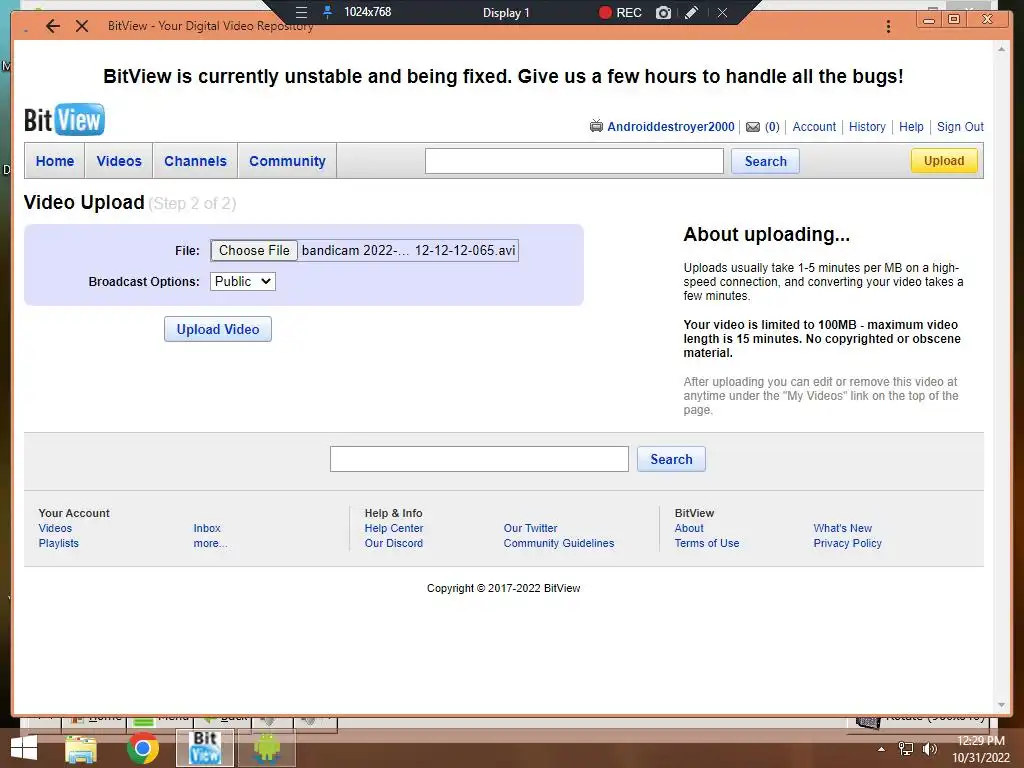Screen dimensions: 1024x768
Task: Open the Home tab
Action: tap(55, 161)
